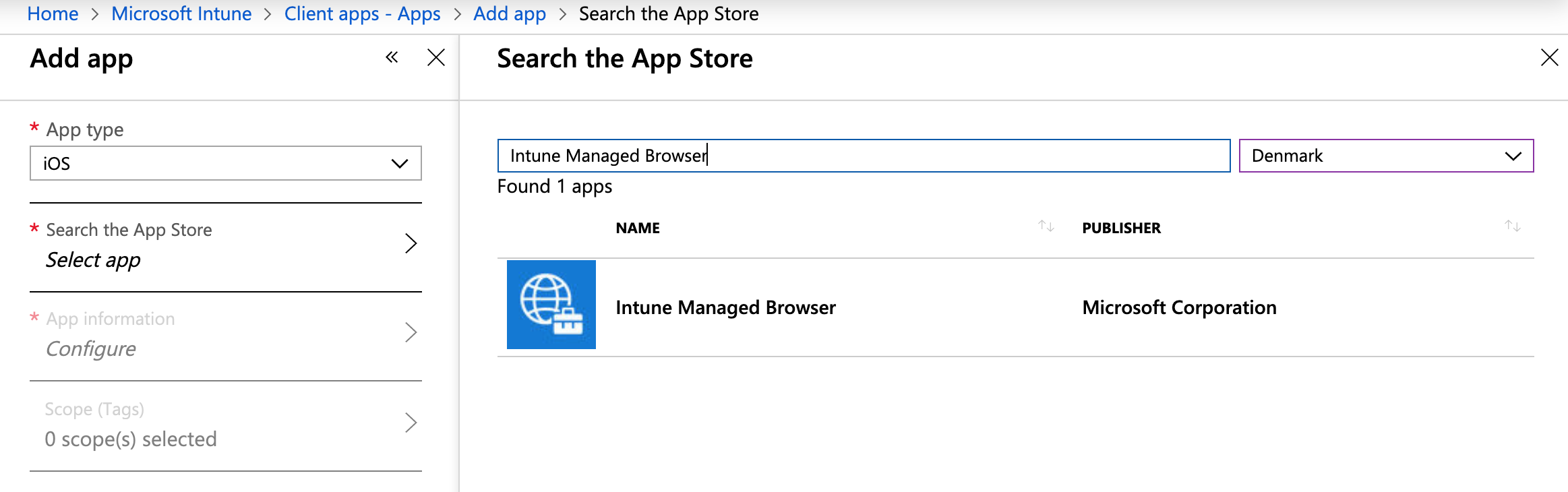Click the PUBLISHER column header
The width and height of the screenshot is (1568, 492).
point(1121,228)
